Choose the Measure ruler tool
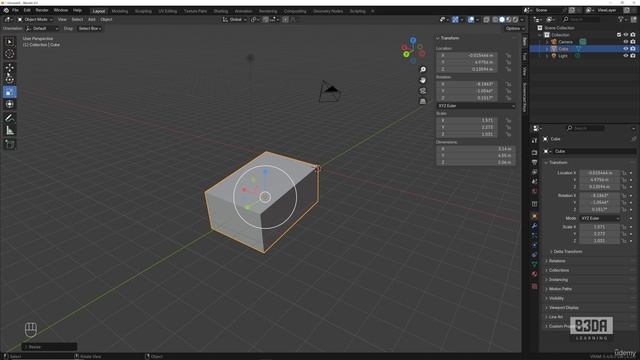640x360 pixels. pyautogui.click(x=9, y=130)
